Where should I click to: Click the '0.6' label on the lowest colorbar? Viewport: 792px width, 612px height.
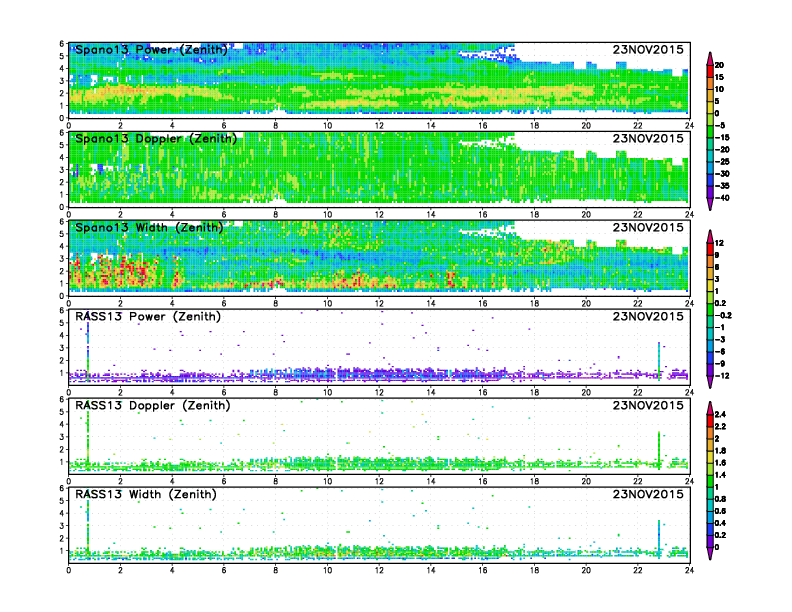[721, 511]
